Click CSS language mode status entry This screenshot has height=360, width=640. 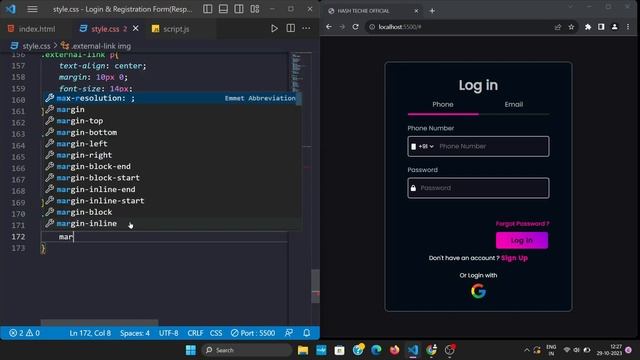216,333
